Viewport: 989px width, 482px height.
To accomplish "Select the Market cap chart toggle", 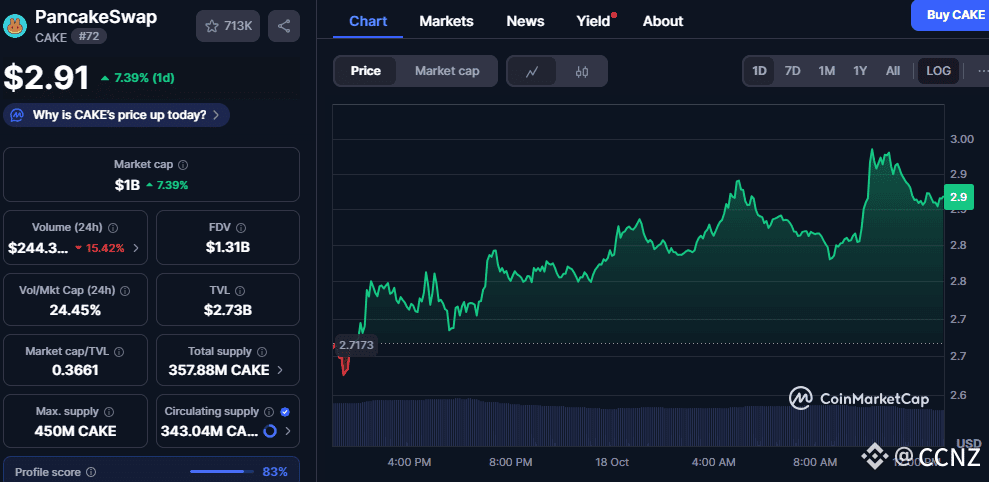I will coord(447,71).
